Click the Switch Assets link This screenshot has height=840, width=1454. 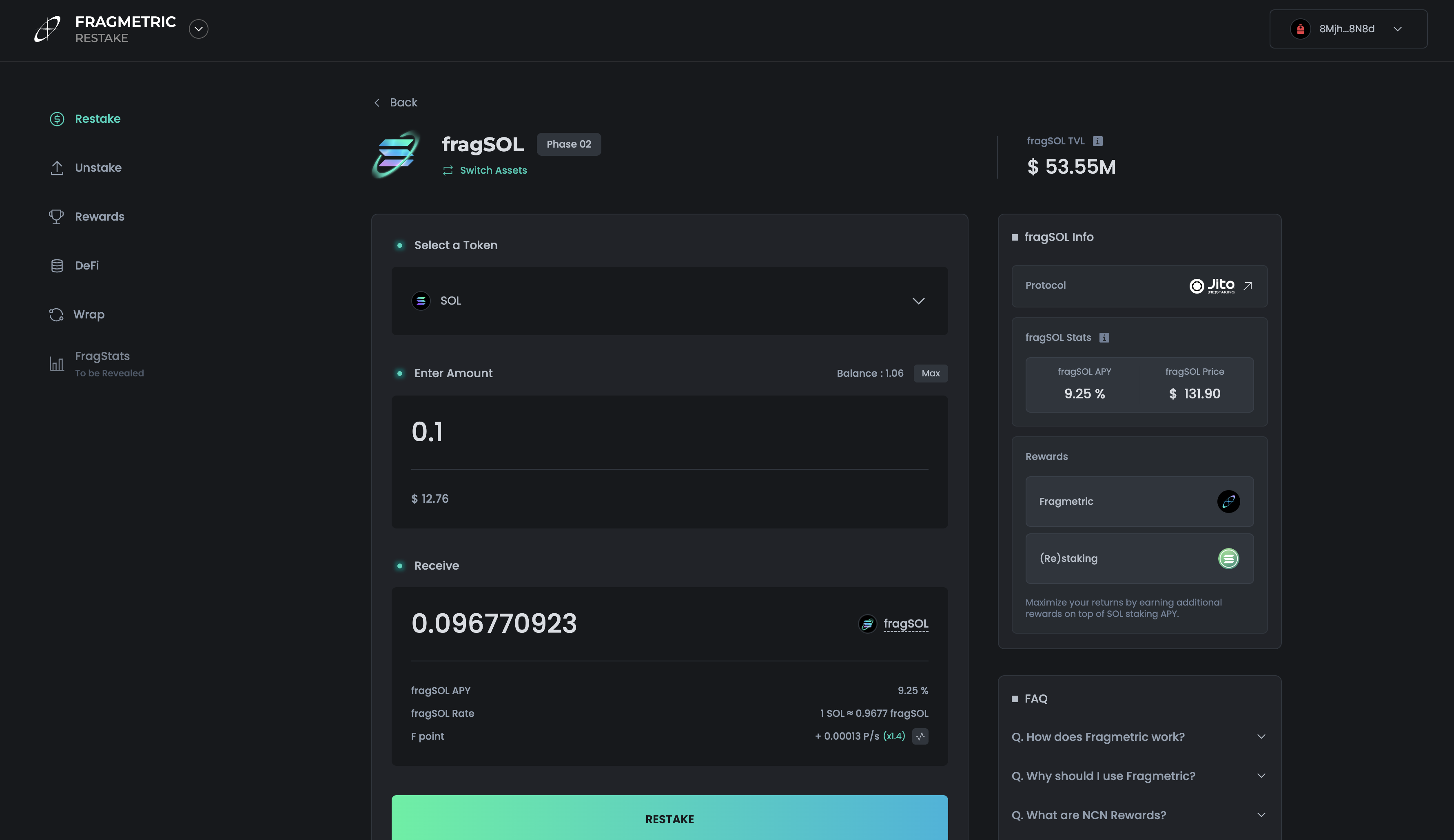[493, 171]
